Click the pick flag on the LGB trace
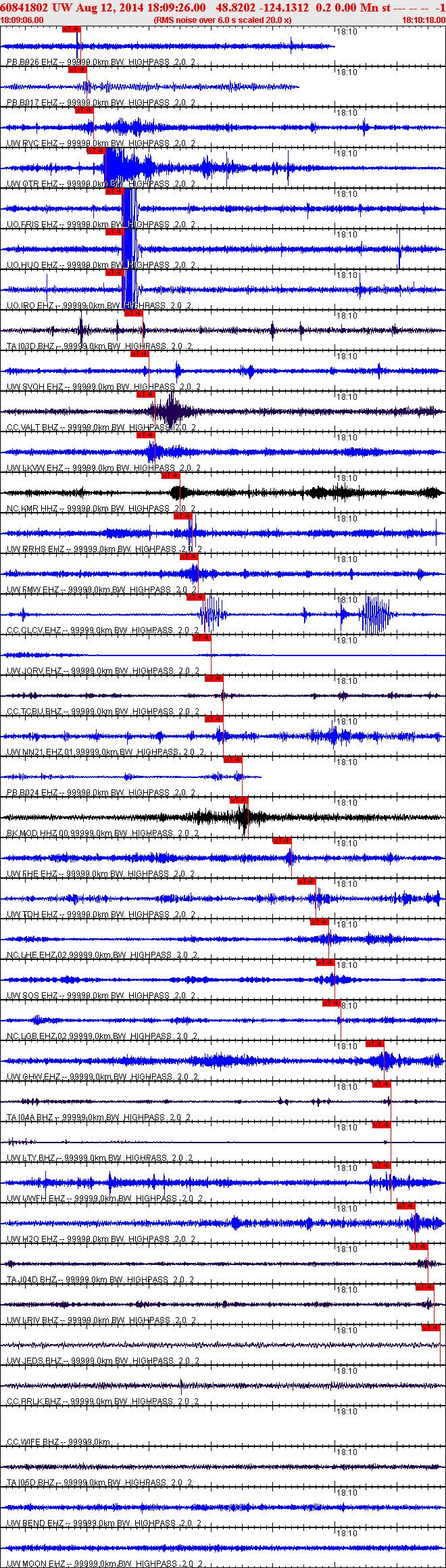446x1568 pixels. 332,1003
